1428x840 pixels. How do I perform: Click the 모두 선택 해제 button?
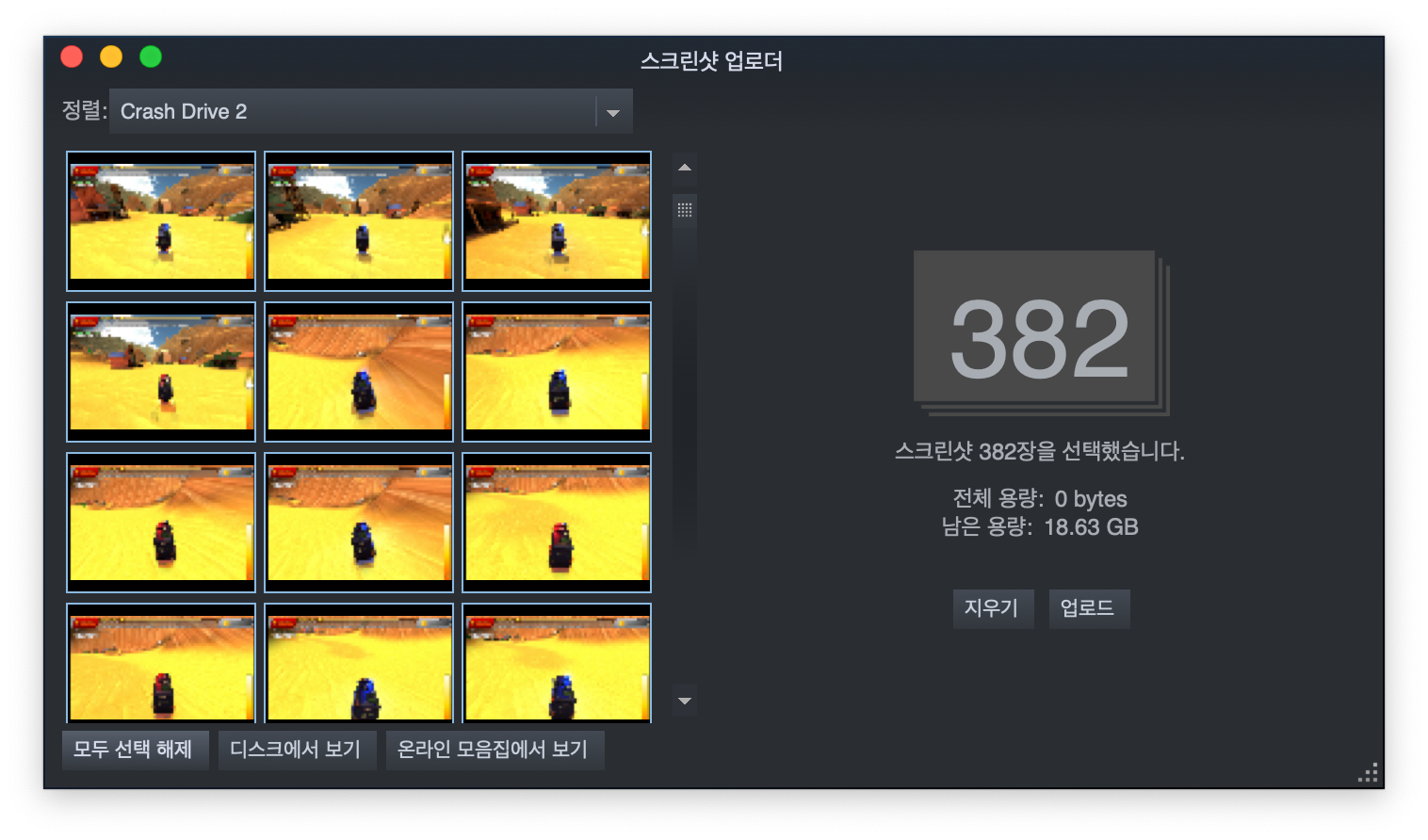click(x=135, y=750)
